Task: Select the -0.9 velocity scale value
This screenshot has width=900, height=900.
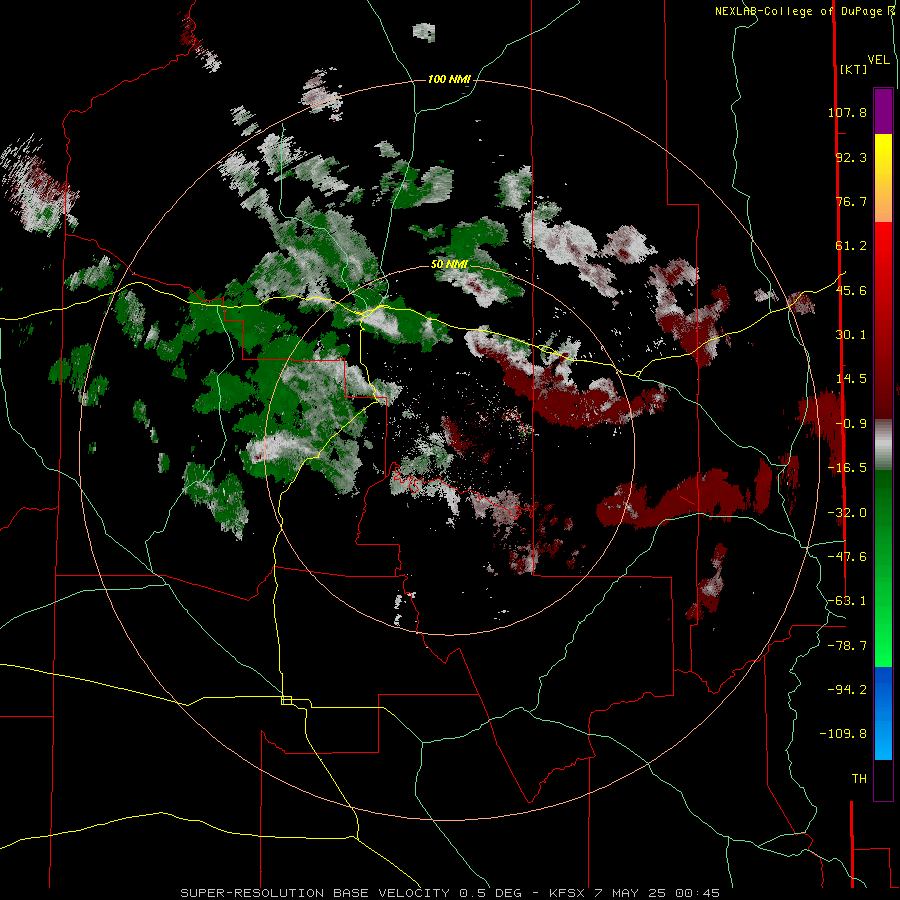Action: pos(851,424)
